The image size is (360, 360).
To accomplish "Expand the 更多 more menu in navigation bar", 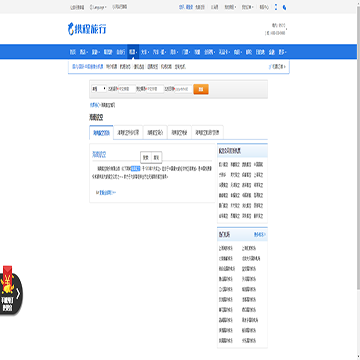I will tap(283, 52).
